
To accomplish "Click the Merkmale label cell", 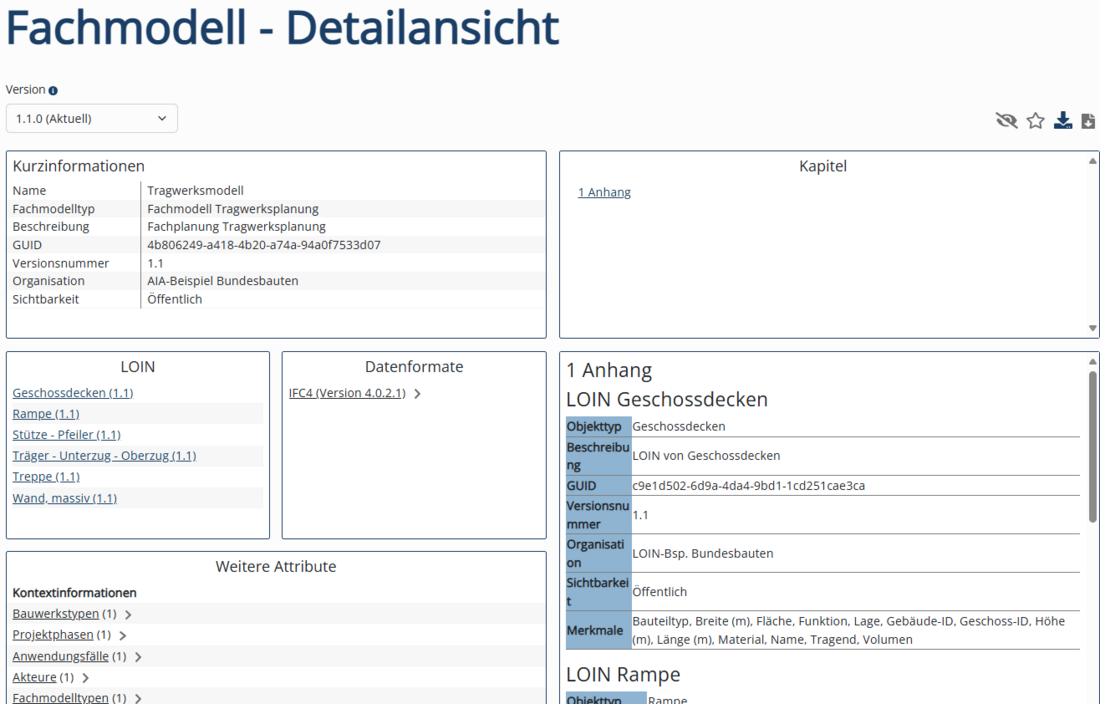I will click(x=598, y=630).
